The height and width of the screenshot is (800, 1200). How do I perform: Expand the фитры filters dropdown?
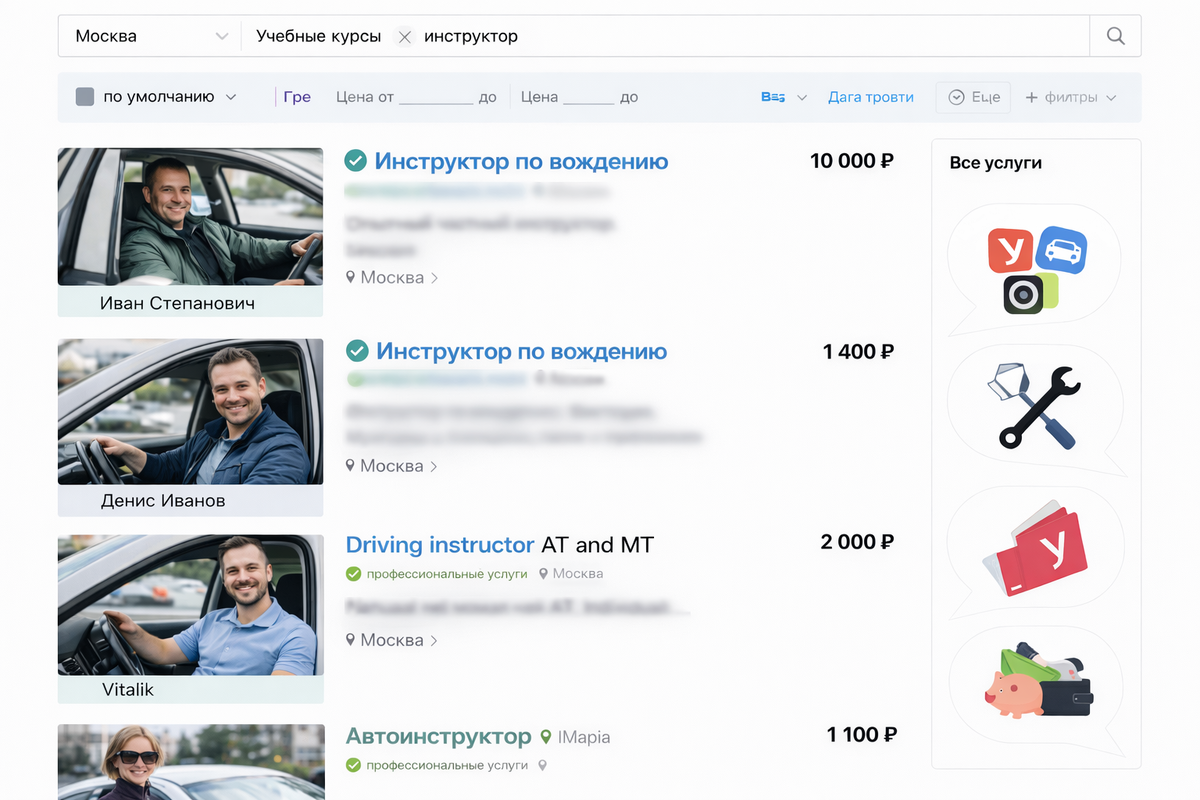pyautogui.click(x=1071, y=97)
